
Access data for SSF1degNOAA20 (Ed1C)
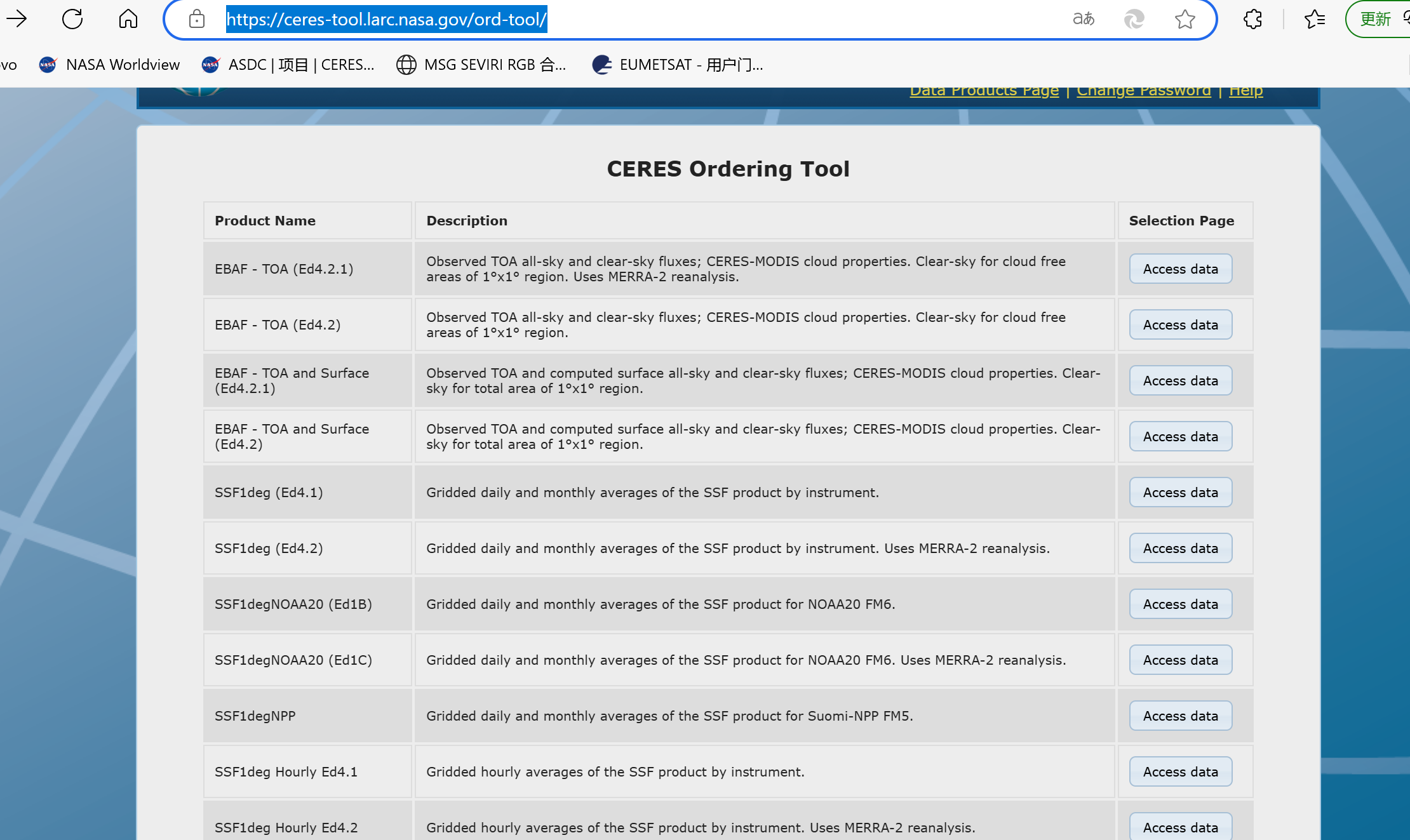1179,660
